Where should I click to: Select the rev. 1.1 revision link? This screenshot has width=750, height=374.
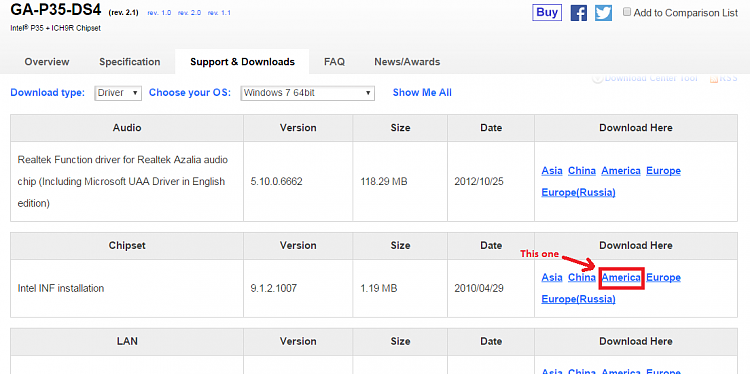click(x=219, y=13)
